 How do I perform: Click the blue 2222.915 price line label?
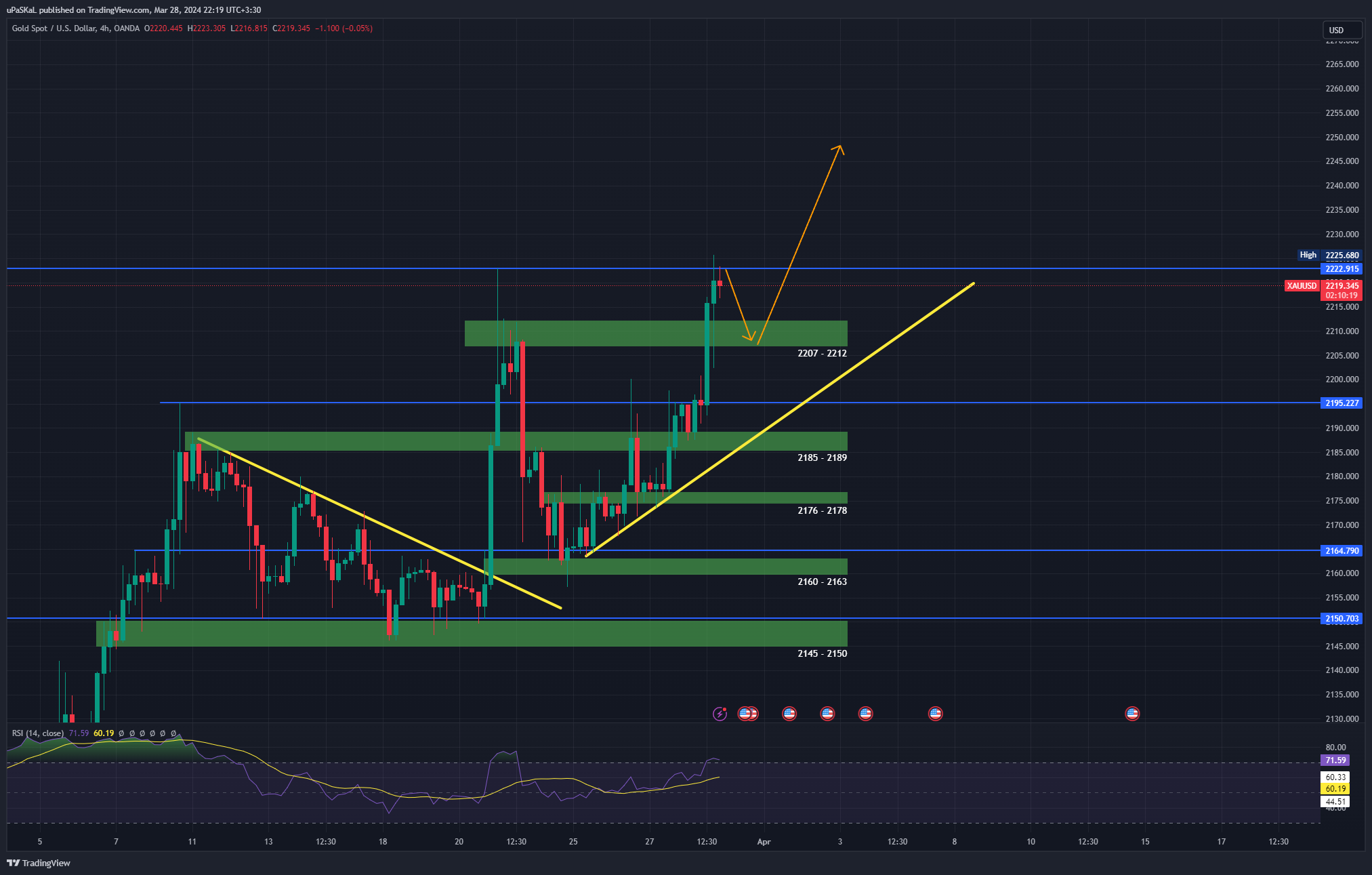[1342, 269]
